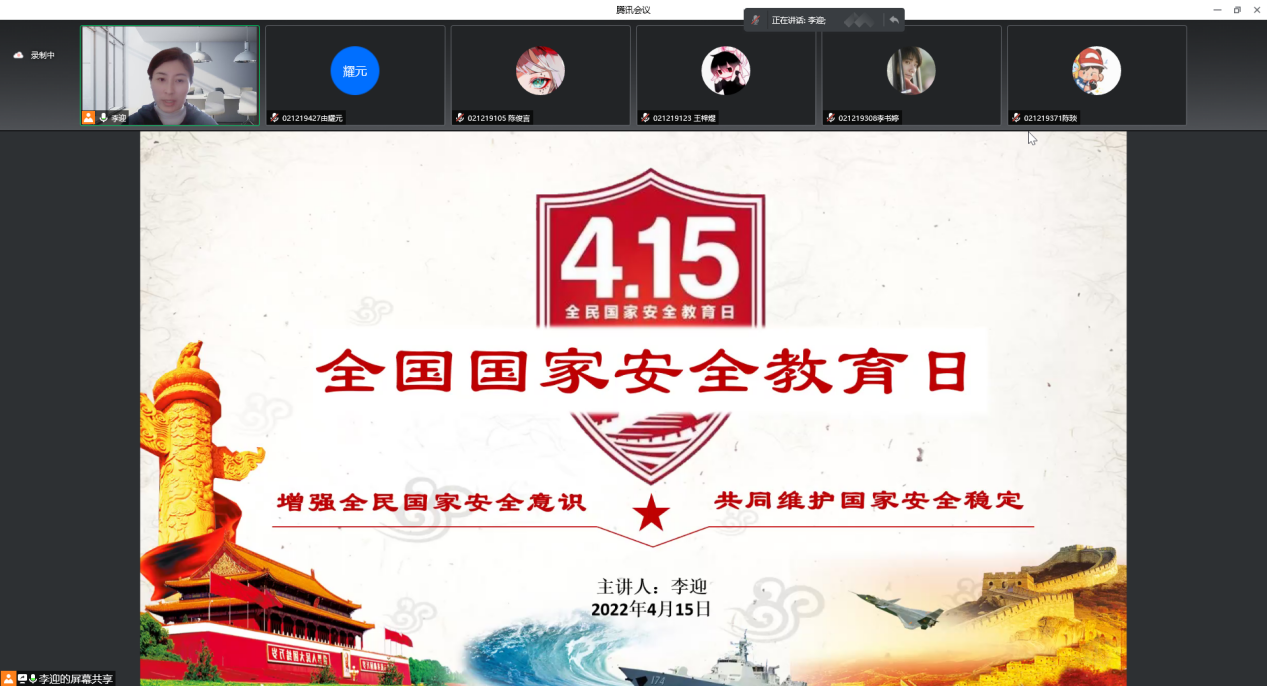Click the green microphone icon on 李迎's video
Viewport: 1267px width, 686px height.
click(x=103, y=118)
